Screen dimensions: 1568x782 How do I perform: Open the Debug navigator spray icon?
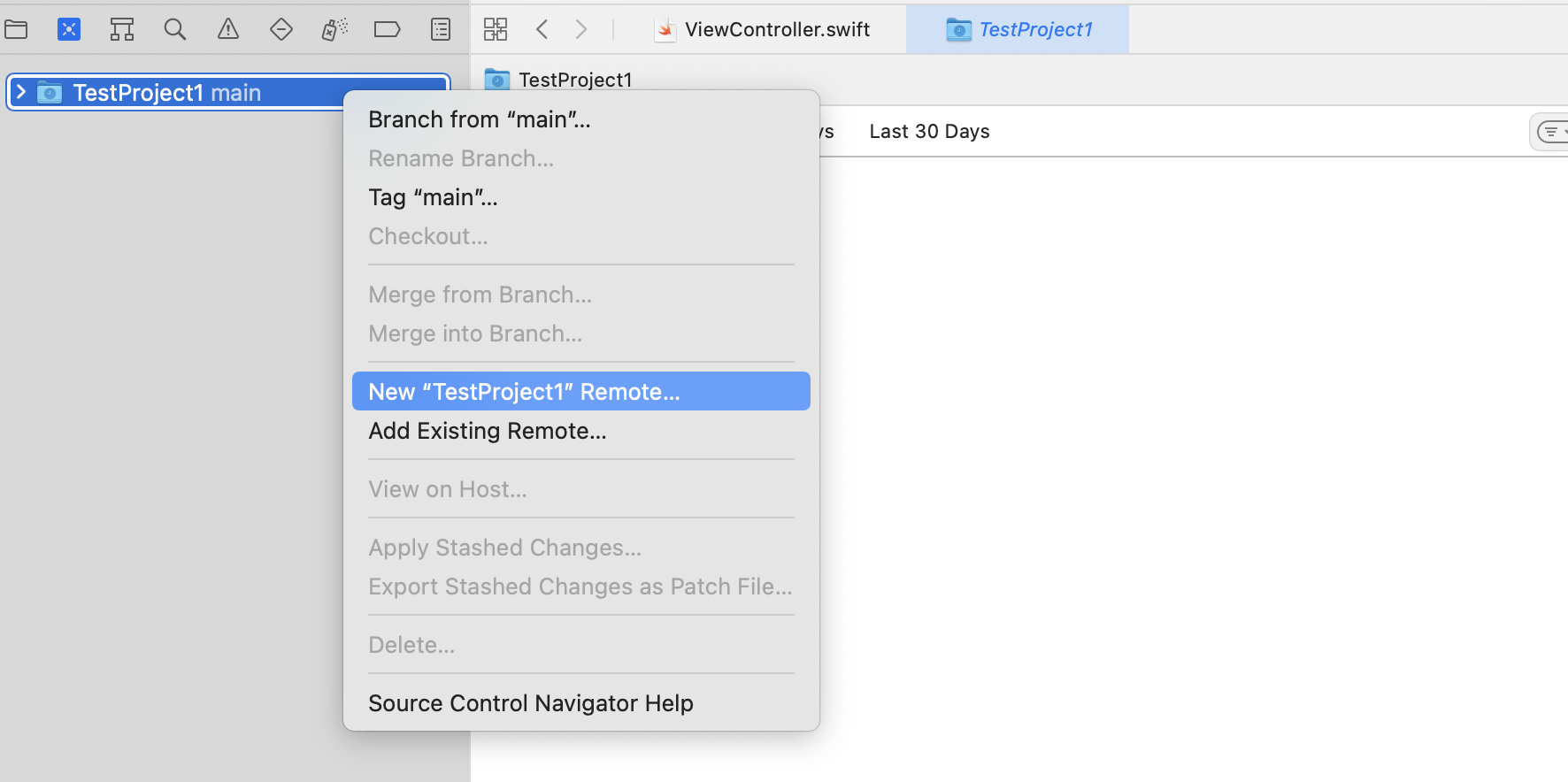(x=334, y=29)
